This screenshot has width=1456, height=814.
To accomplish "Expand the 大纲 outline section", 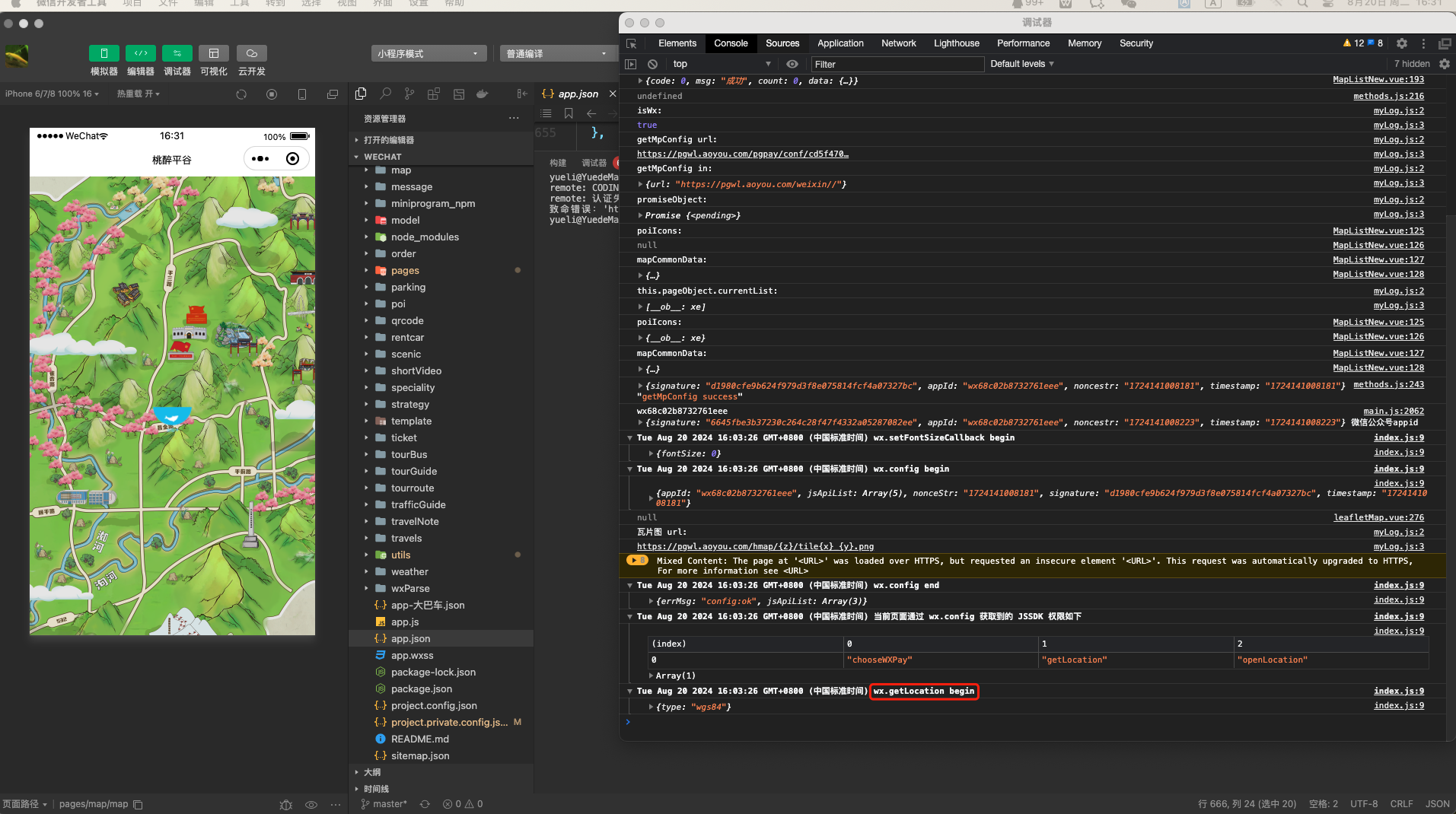I will pos(441,772).
